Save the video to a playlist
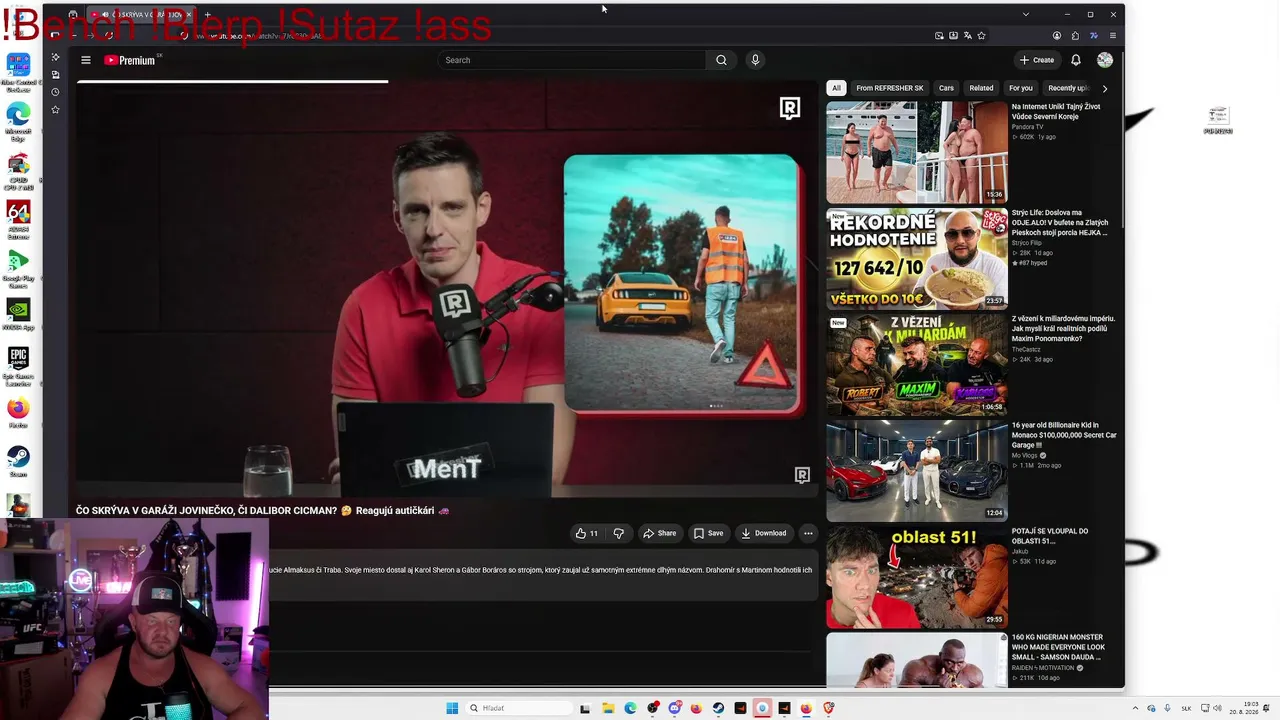 pos(708,533)
